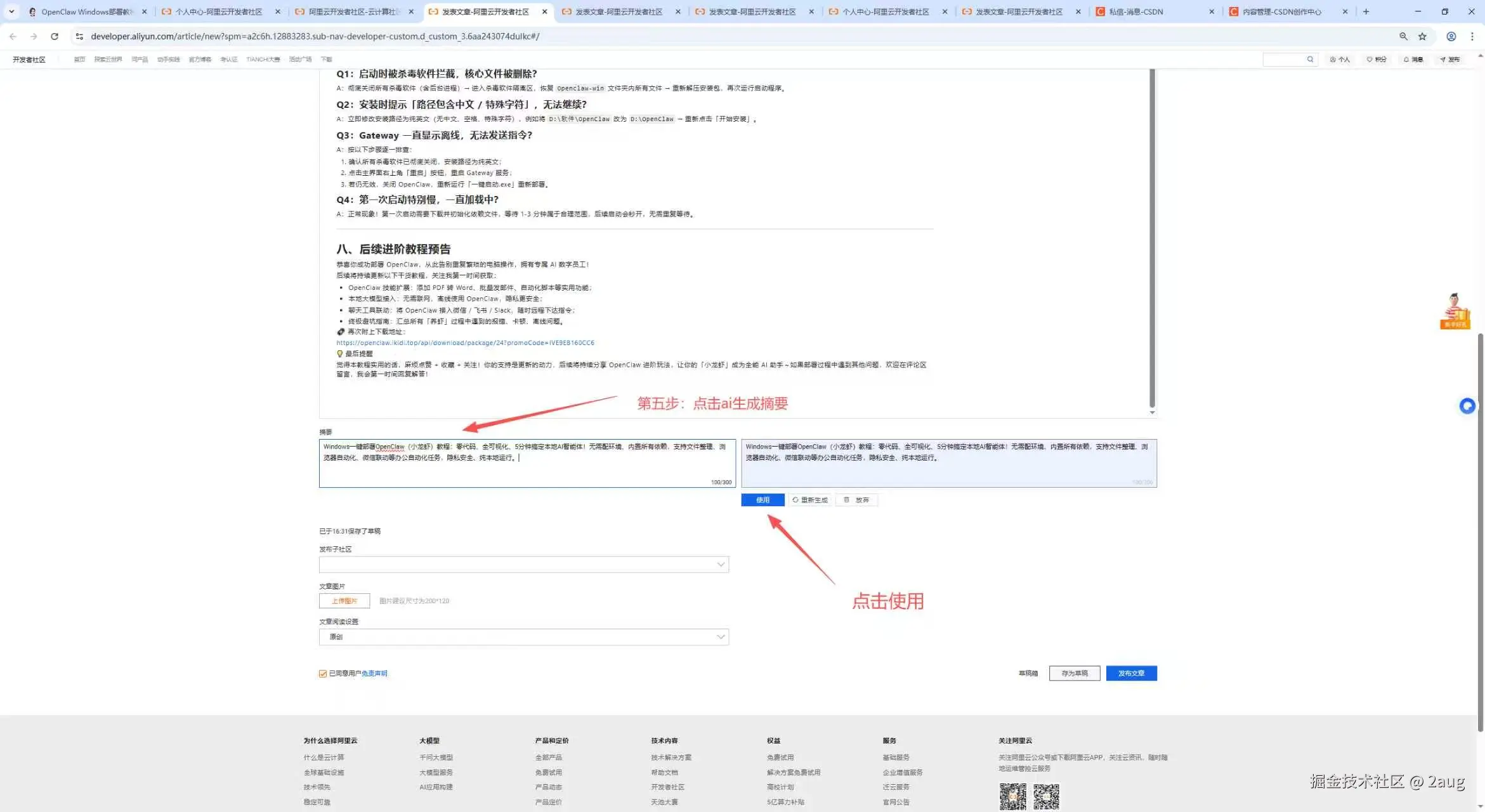Reload the page with browser refresh icon
The width and height of the screenshot is (1485, 812).
55,37
